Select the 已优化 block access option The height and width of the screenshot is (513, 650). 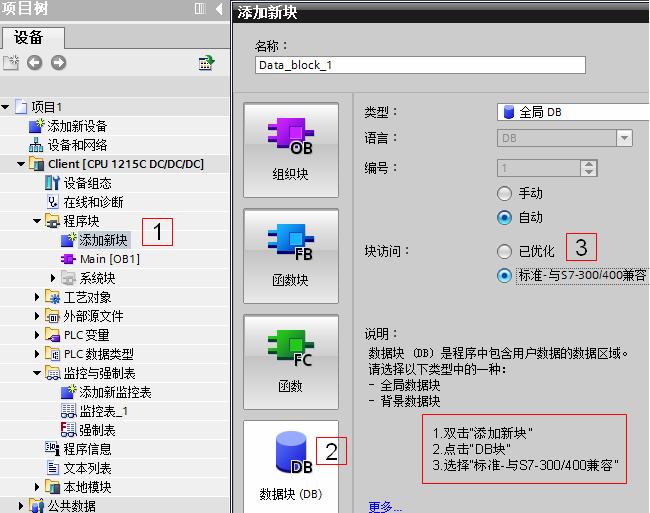point(504,251)
